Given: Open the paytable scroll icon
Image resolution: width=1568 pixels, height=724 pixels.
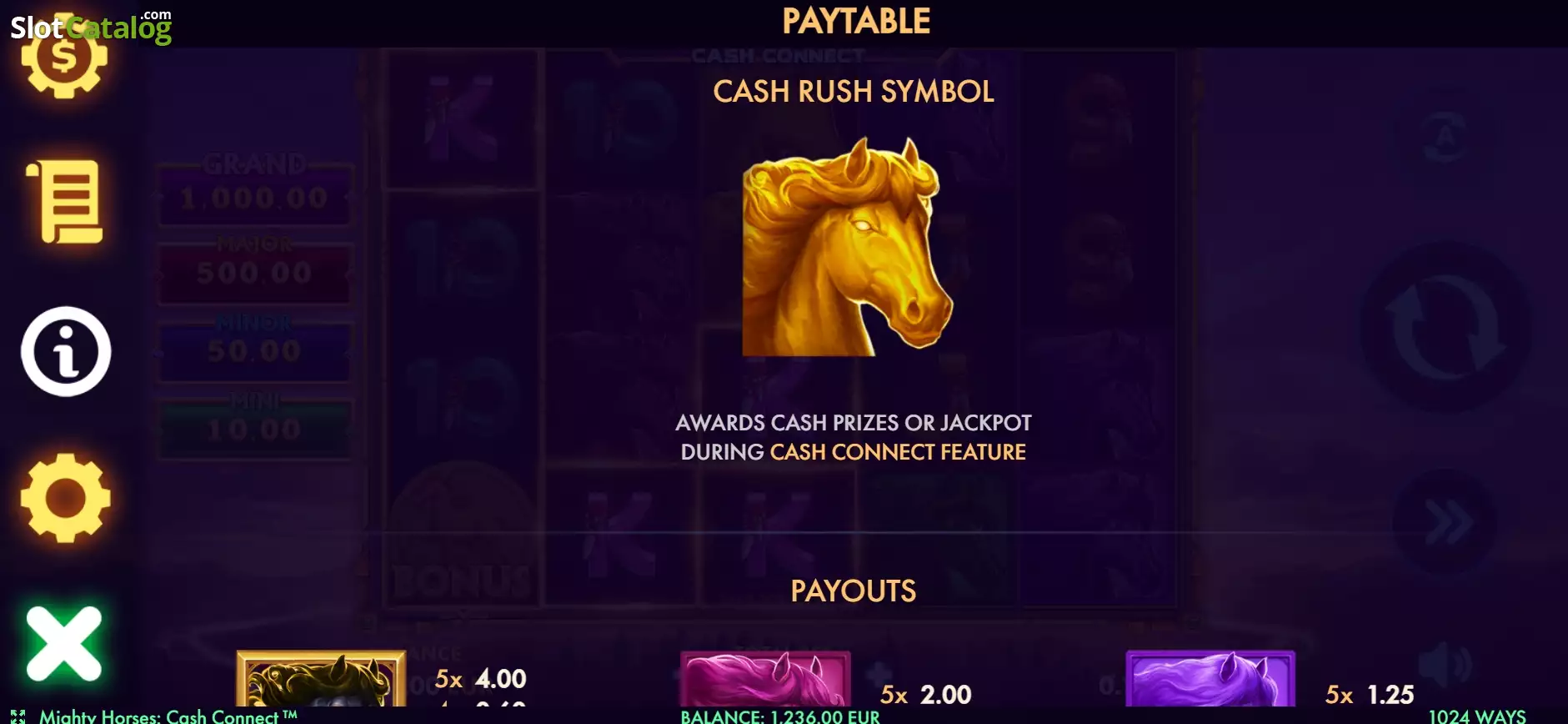Looking at the screenshot, I should (65, 203).
